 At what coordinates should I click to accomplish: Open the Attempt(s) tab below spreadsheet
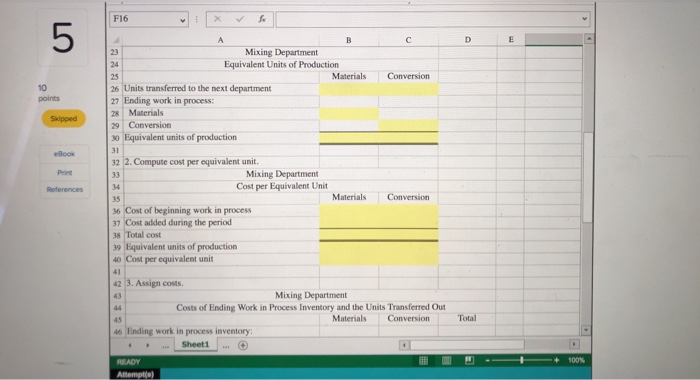135,375
